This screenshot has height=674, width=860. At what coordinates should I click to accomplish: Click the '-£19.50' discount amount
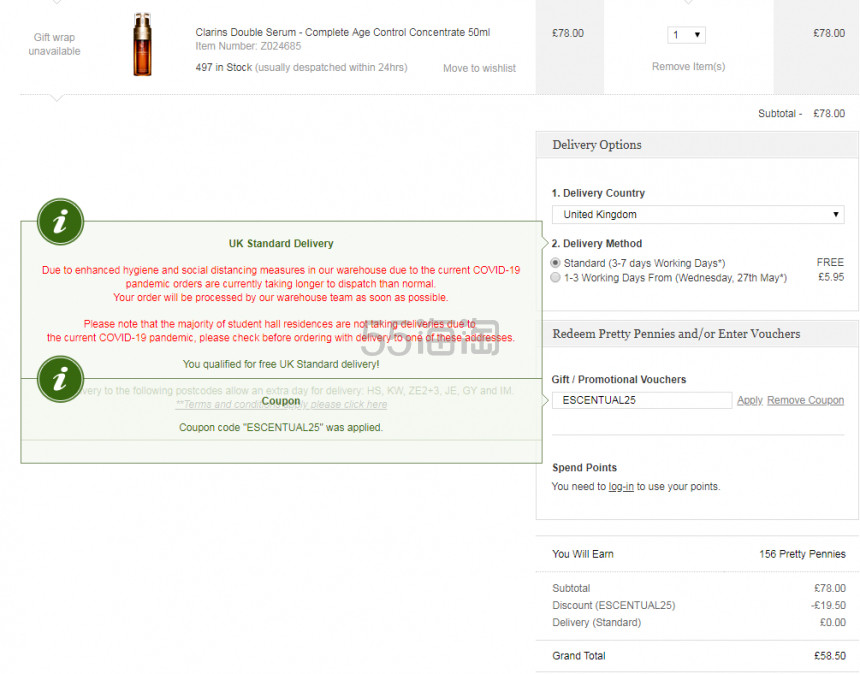pyautogui.click(x=828, y=605)
